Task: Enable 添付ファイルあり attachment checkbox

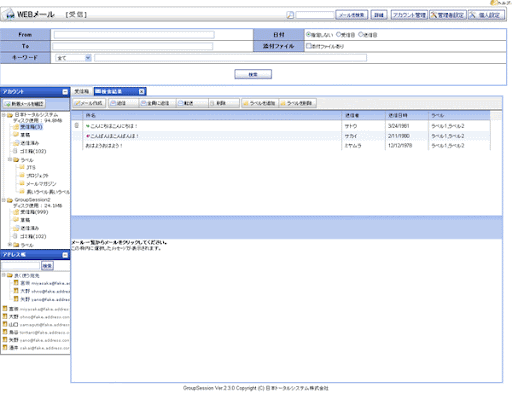Action: tap(309, 46)
